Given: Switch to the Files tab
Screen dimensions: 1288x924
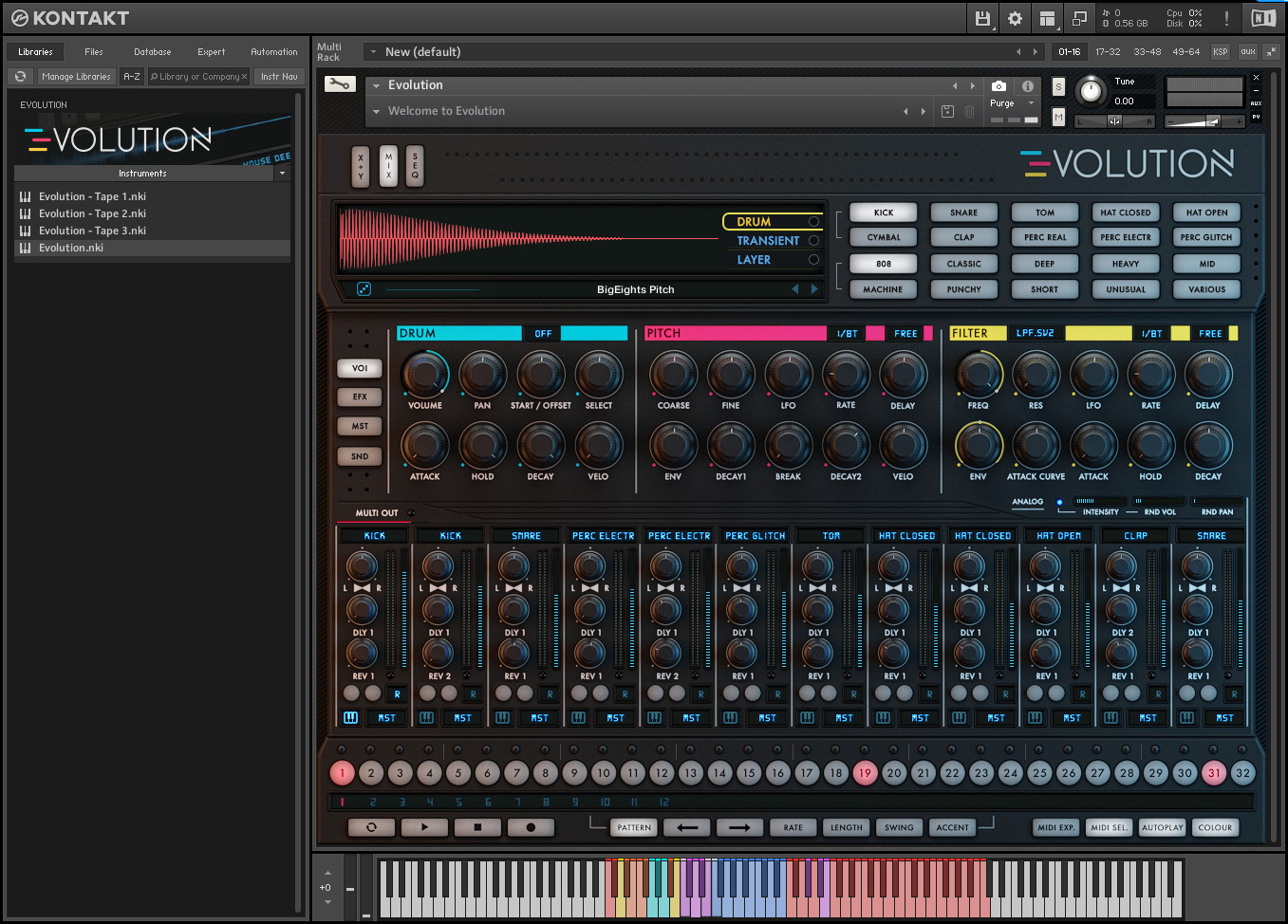Looking at the screenshot, I should point(93,52).
